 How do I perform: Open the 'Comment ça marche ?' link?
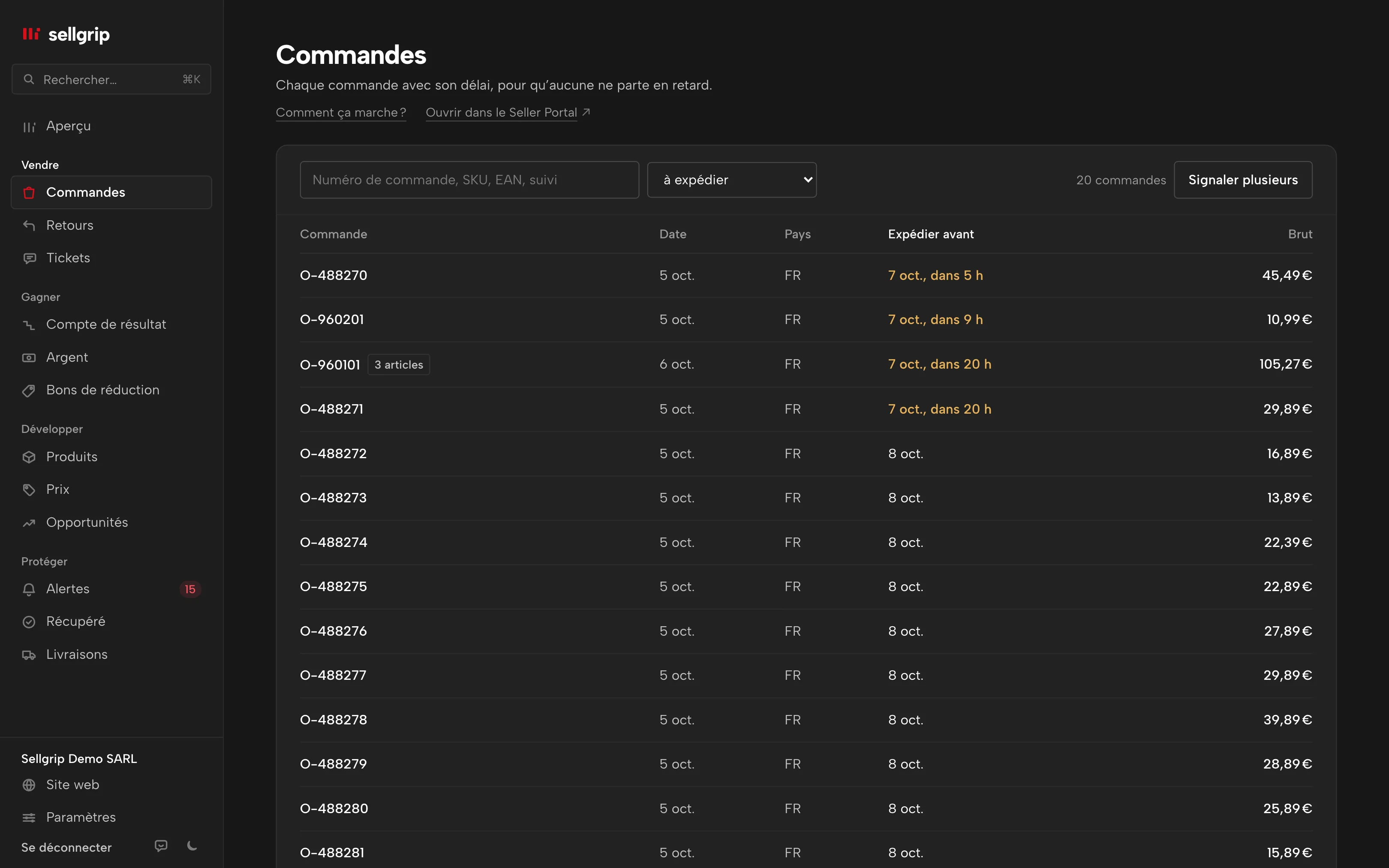(x=341, y=112)
